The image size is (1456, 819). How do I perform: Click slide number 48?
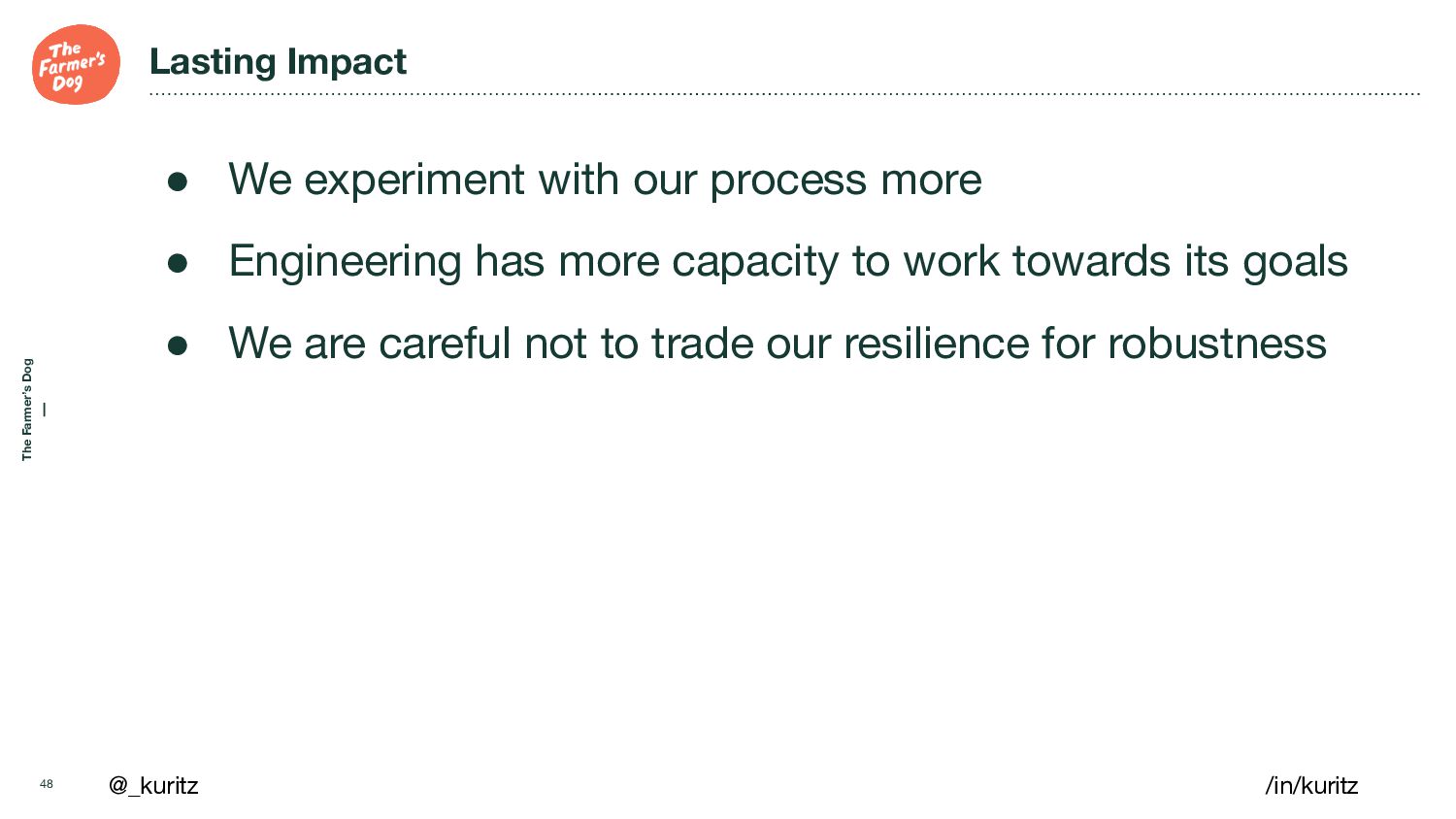click(46, 784)
